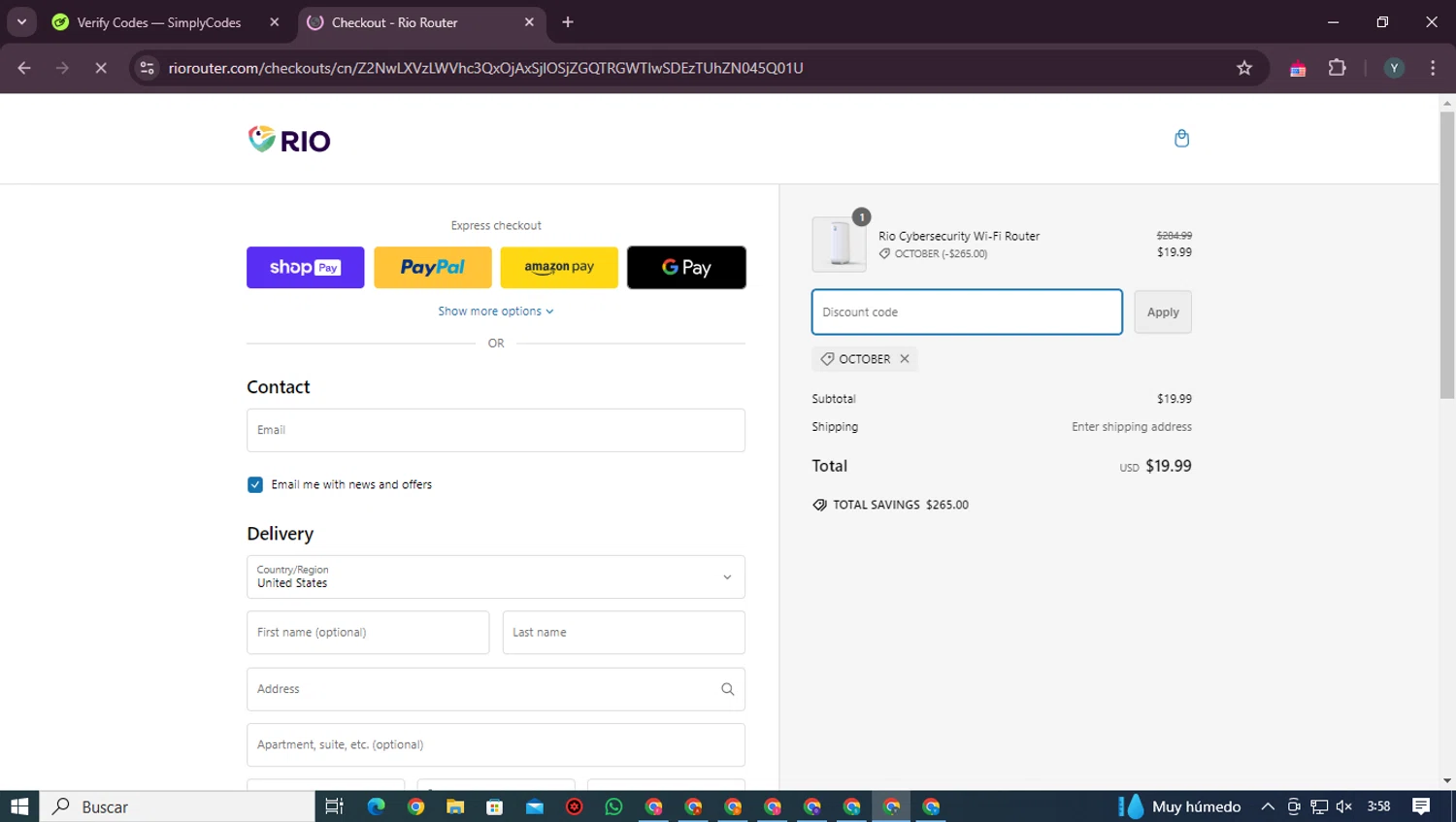Click the browser address bar URL

point(485,68)
